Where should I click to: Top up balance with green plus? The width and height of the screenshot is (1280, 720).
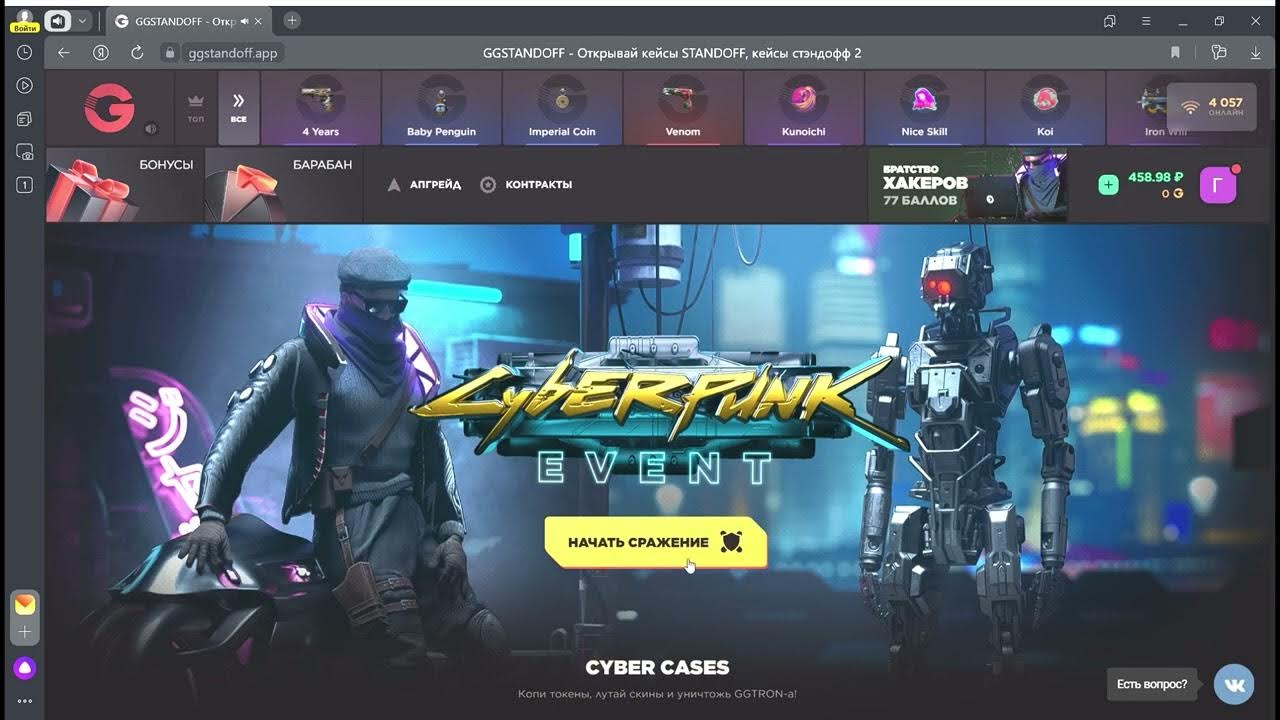click(1108, 185)
